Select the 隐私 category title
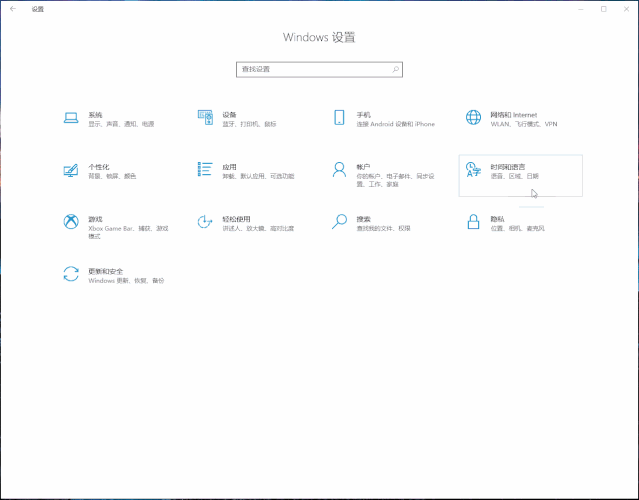The height and width of the screenshot is (500, 639). 498,219
